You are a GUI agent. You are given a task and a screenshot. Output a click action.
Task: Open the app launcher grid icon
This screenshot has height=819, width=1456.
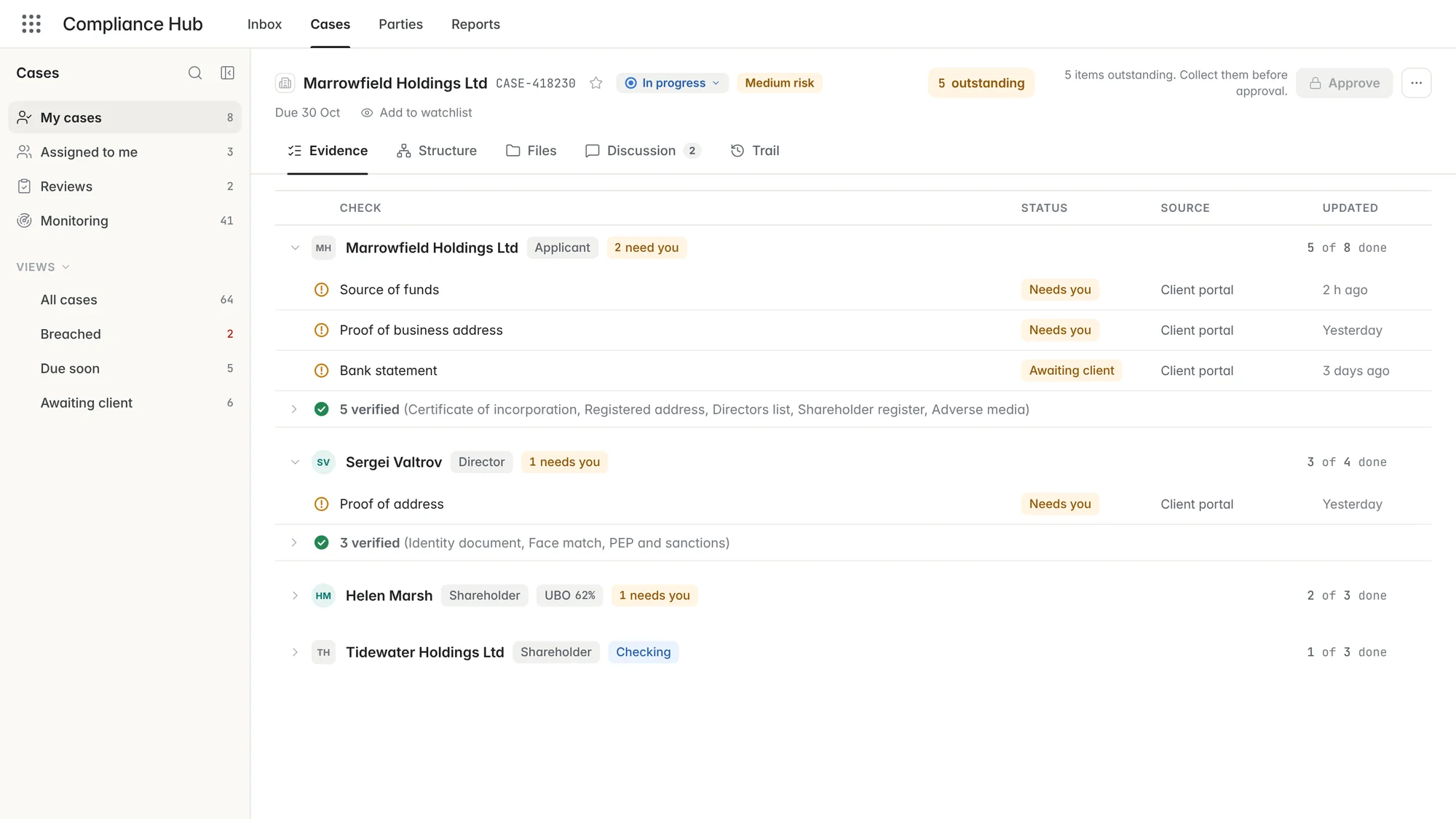(x=31, y=24)
